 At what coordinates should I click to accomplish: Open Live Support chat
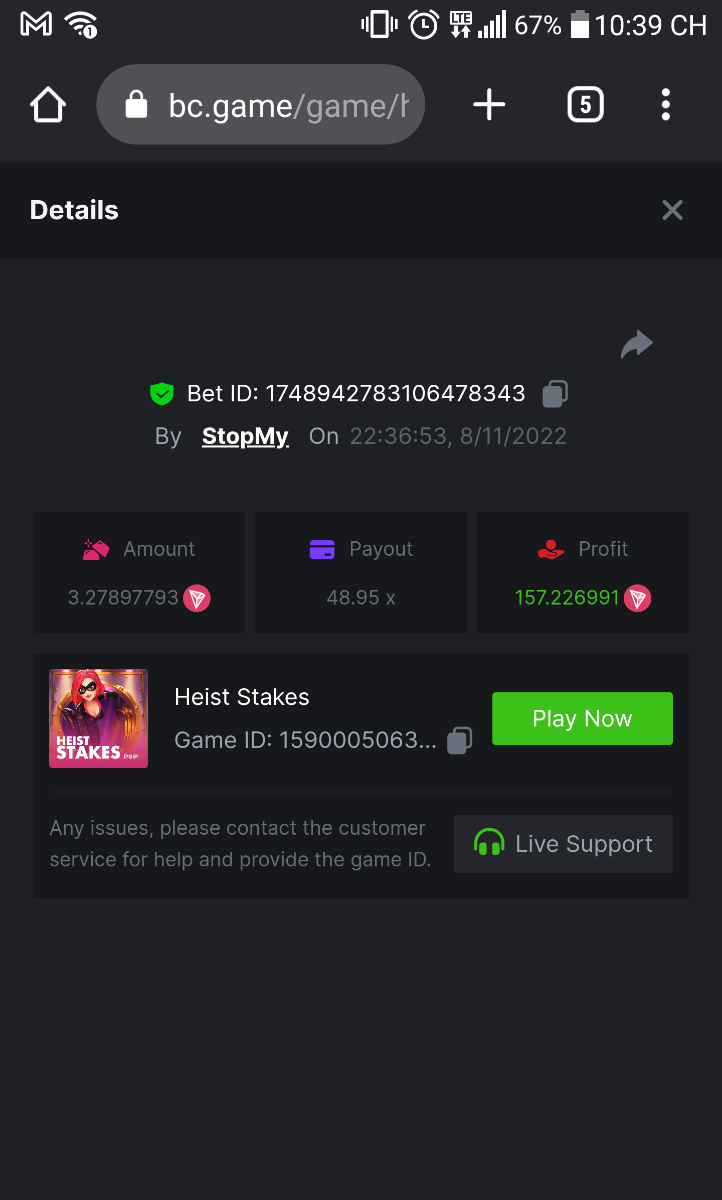tap(563, 844)
